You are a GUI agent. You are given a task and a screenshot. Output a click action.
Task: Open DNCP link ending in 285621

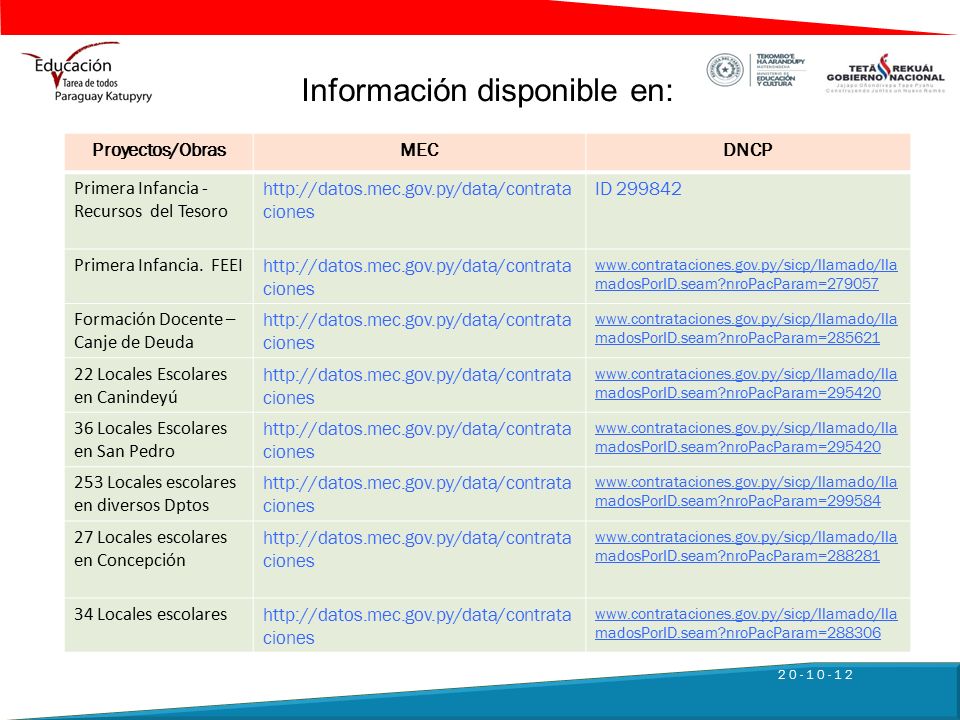pos(746,328)
